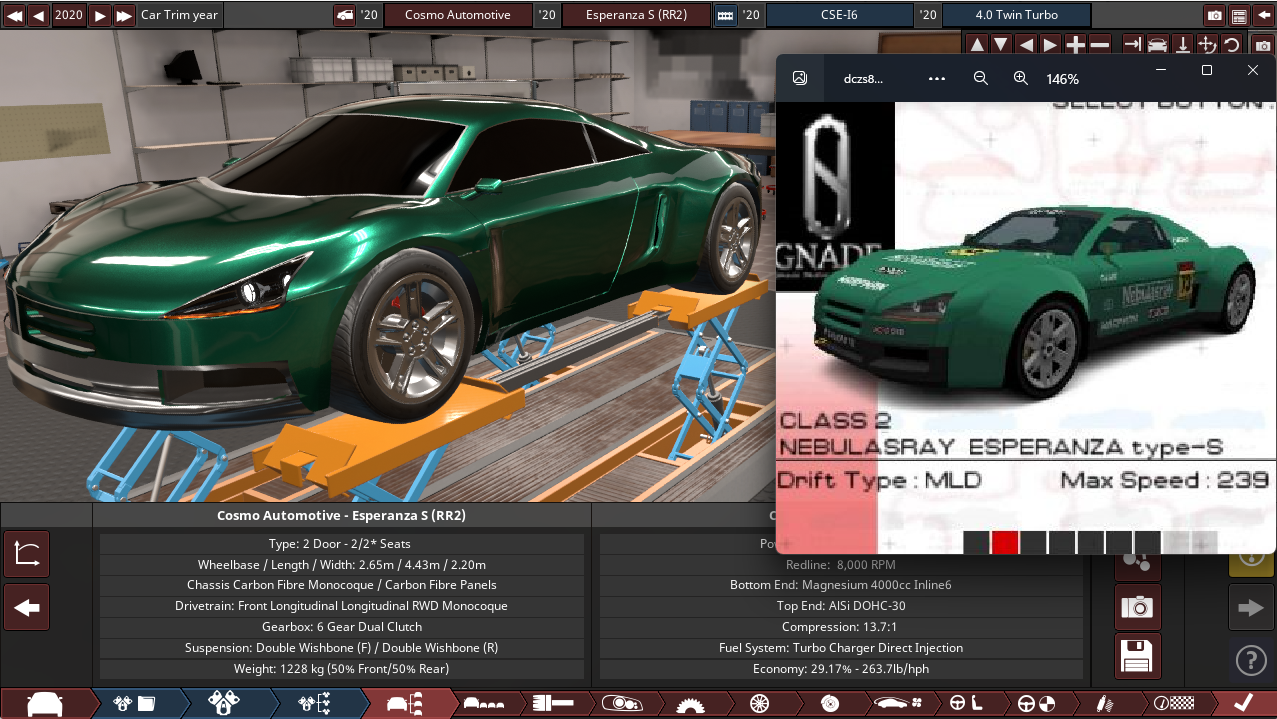
Task: Open the Esperanza S (RR2) trim name
Action: [637, 15]
